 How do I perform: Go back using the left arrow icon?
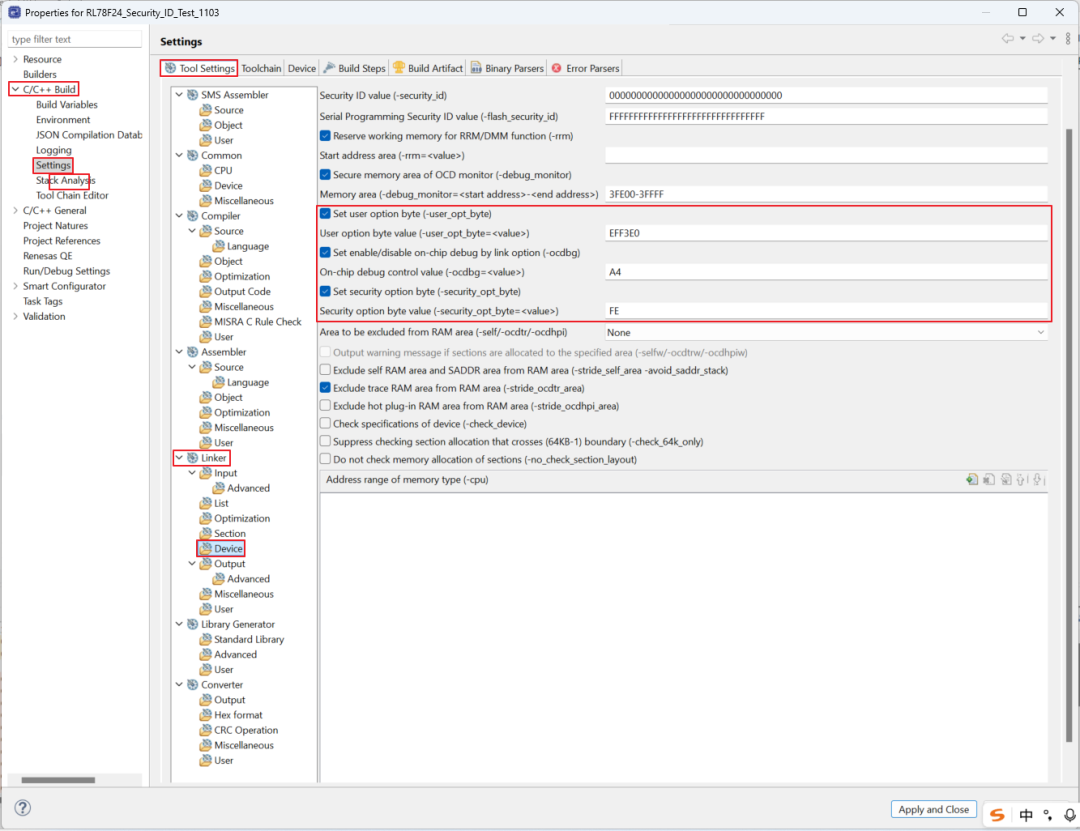point(1008,39)
